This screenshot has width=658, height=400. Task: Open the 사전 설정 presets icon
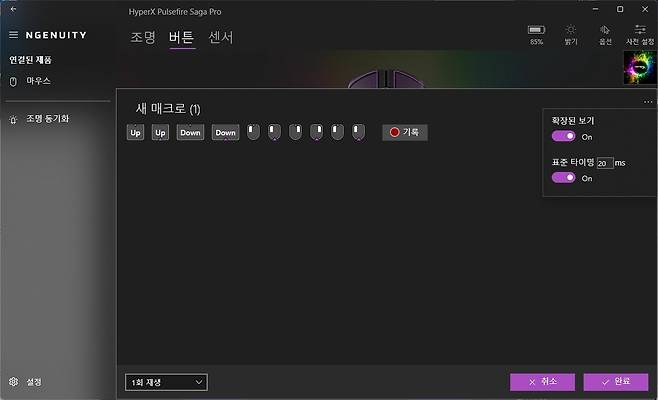(x=639, y=31)
